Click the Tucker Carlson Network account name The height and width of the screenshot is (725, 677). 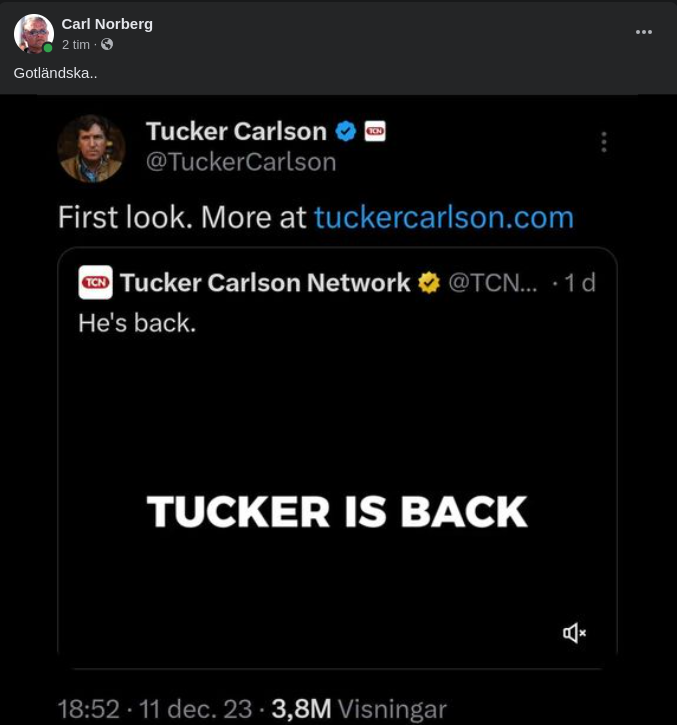pyautogui.click(x=265, y=283)
